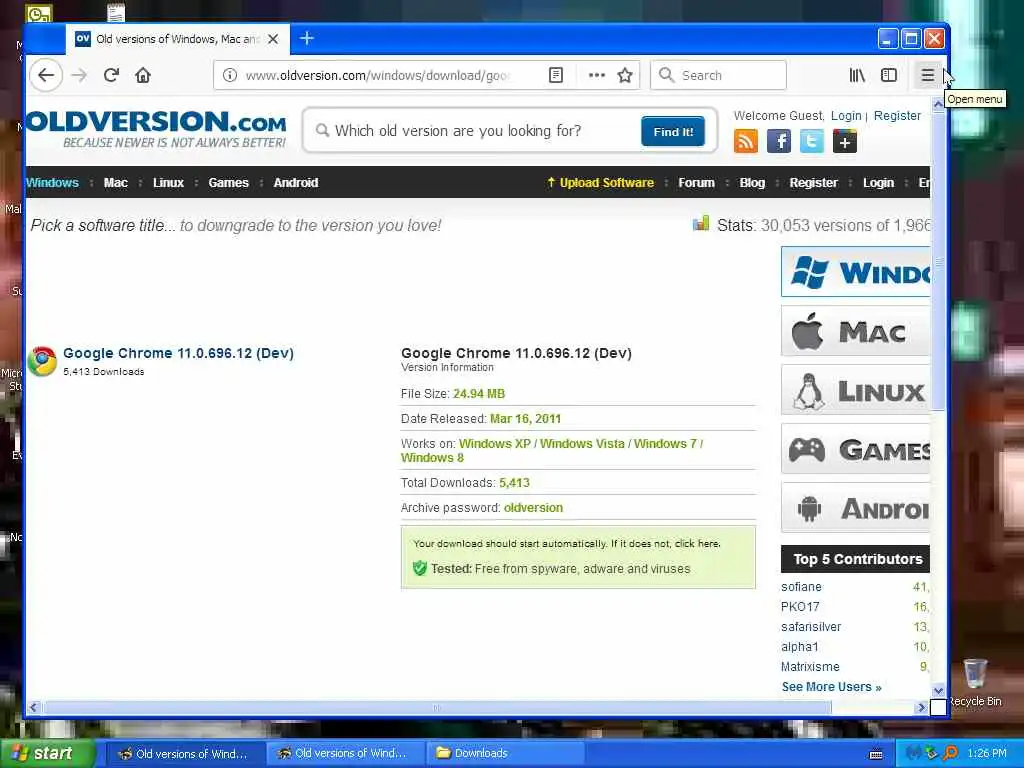Viewport: 1024px width, 768px height.
Task: Bookmark this page with the star
Action: click(x=625, y=75)
